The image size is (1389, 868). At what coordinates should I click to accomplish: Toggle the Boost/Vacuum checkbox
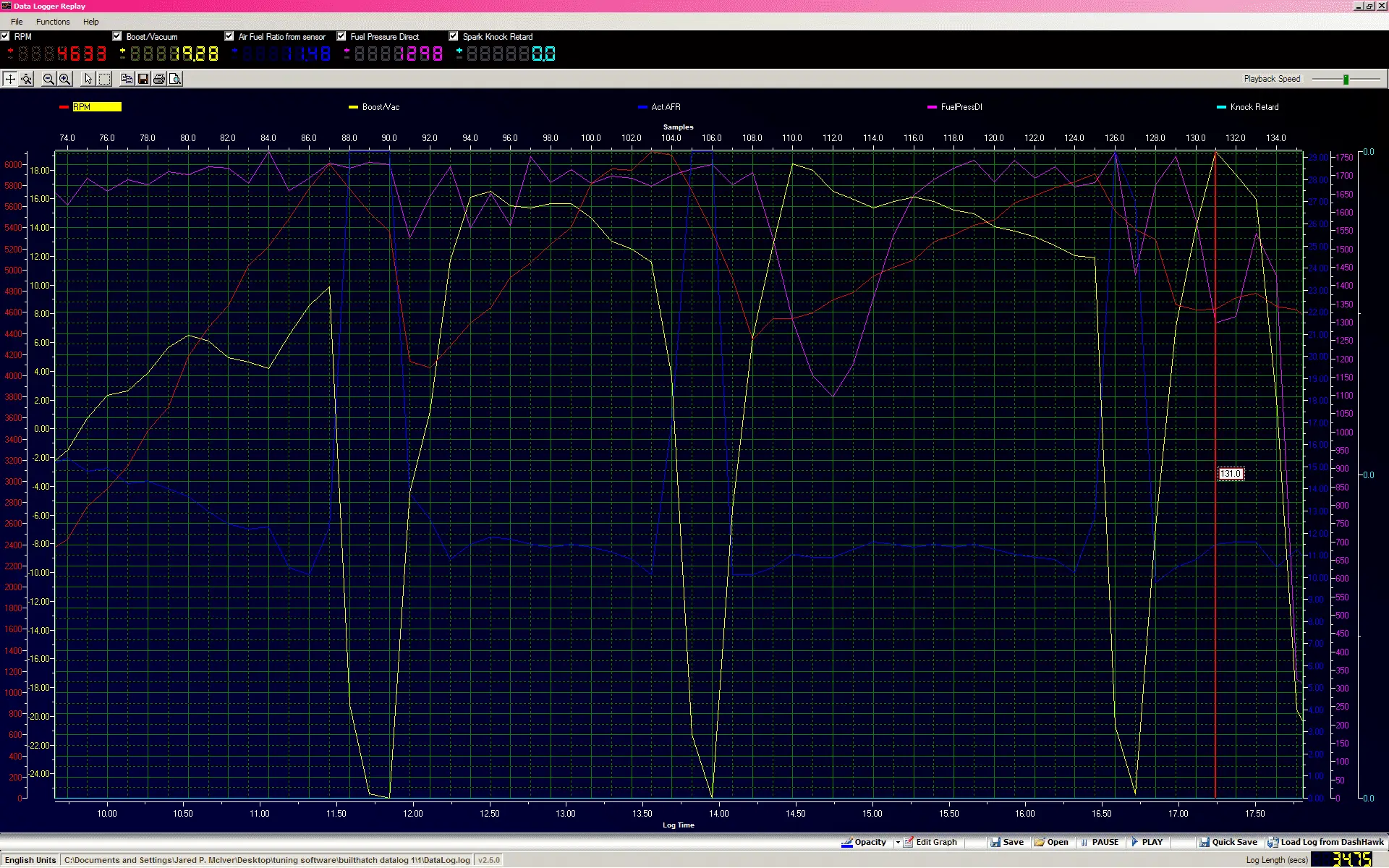(117, 36)
